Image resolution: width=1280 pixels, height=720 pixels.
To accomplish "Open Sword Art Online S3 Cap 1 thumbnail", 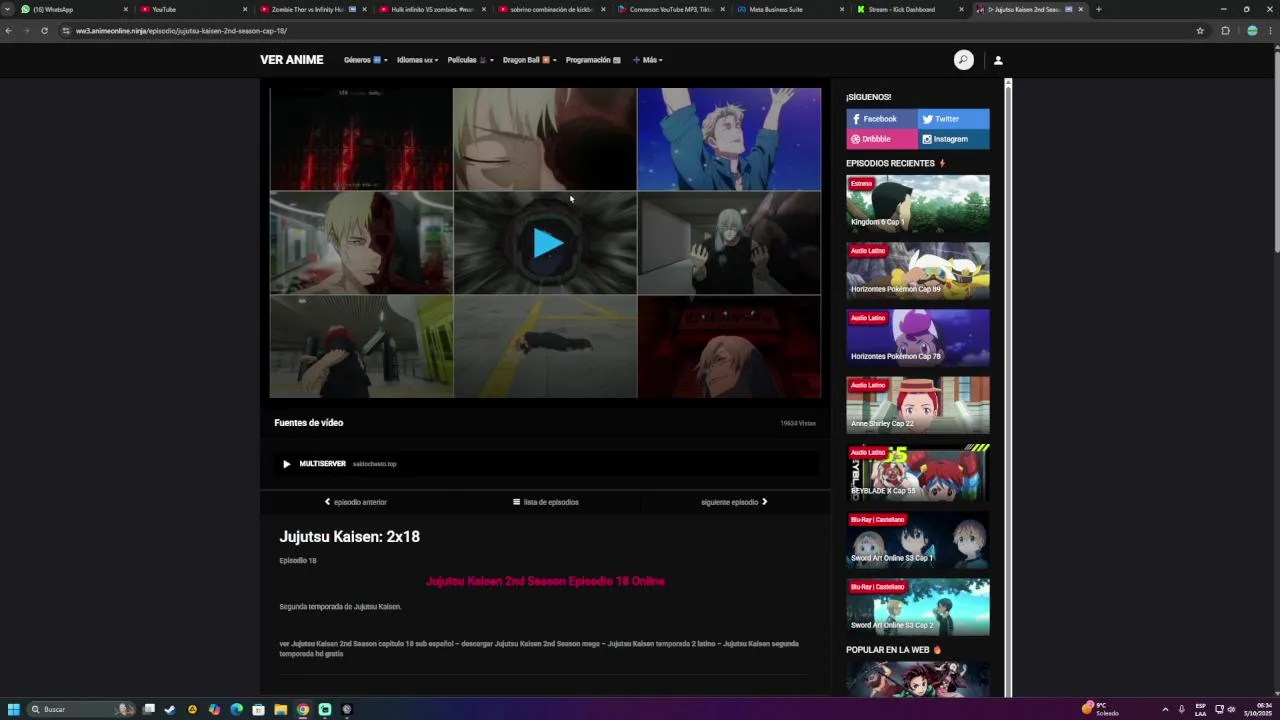I will point(918,539).
